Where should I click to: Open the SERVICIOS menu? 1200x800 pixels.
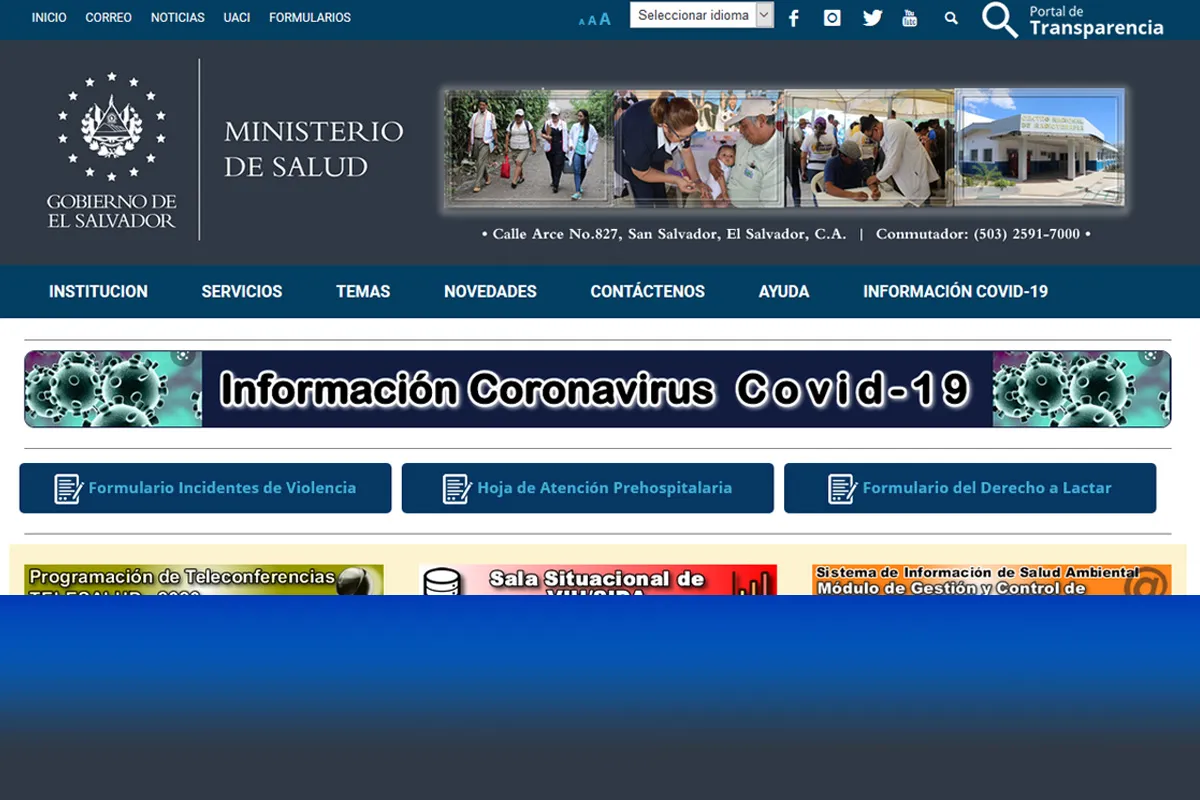pos(242,291)
